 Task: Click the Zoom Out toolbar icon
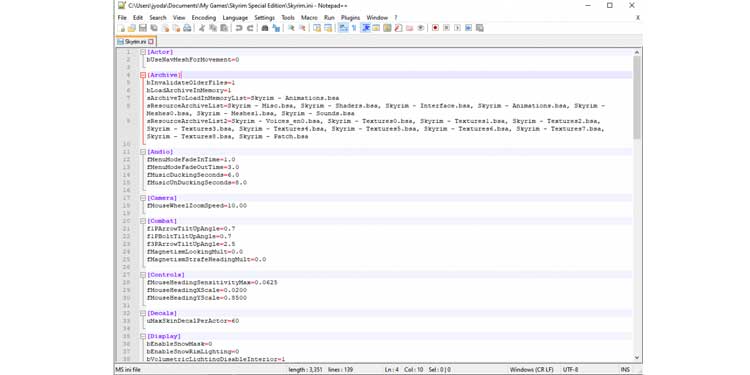coord(303,28)
